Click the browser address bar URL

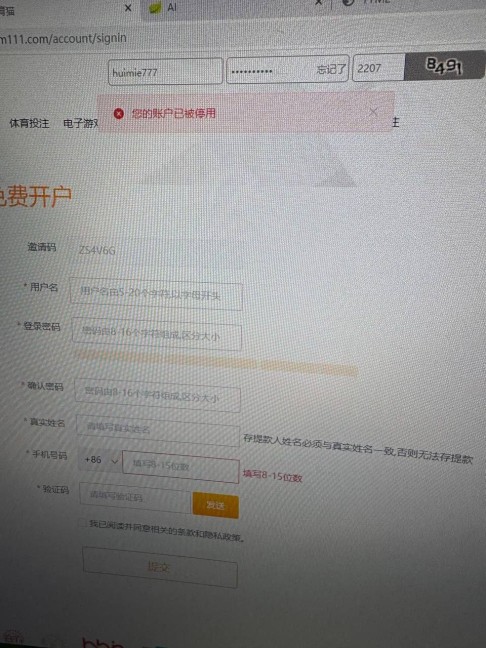point(63,38)
